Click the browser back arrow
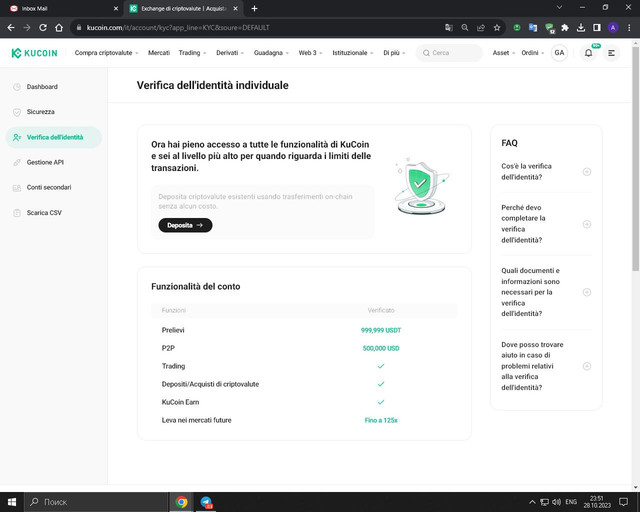The width and height of the screenshot is (640, 512). (11, 27)
